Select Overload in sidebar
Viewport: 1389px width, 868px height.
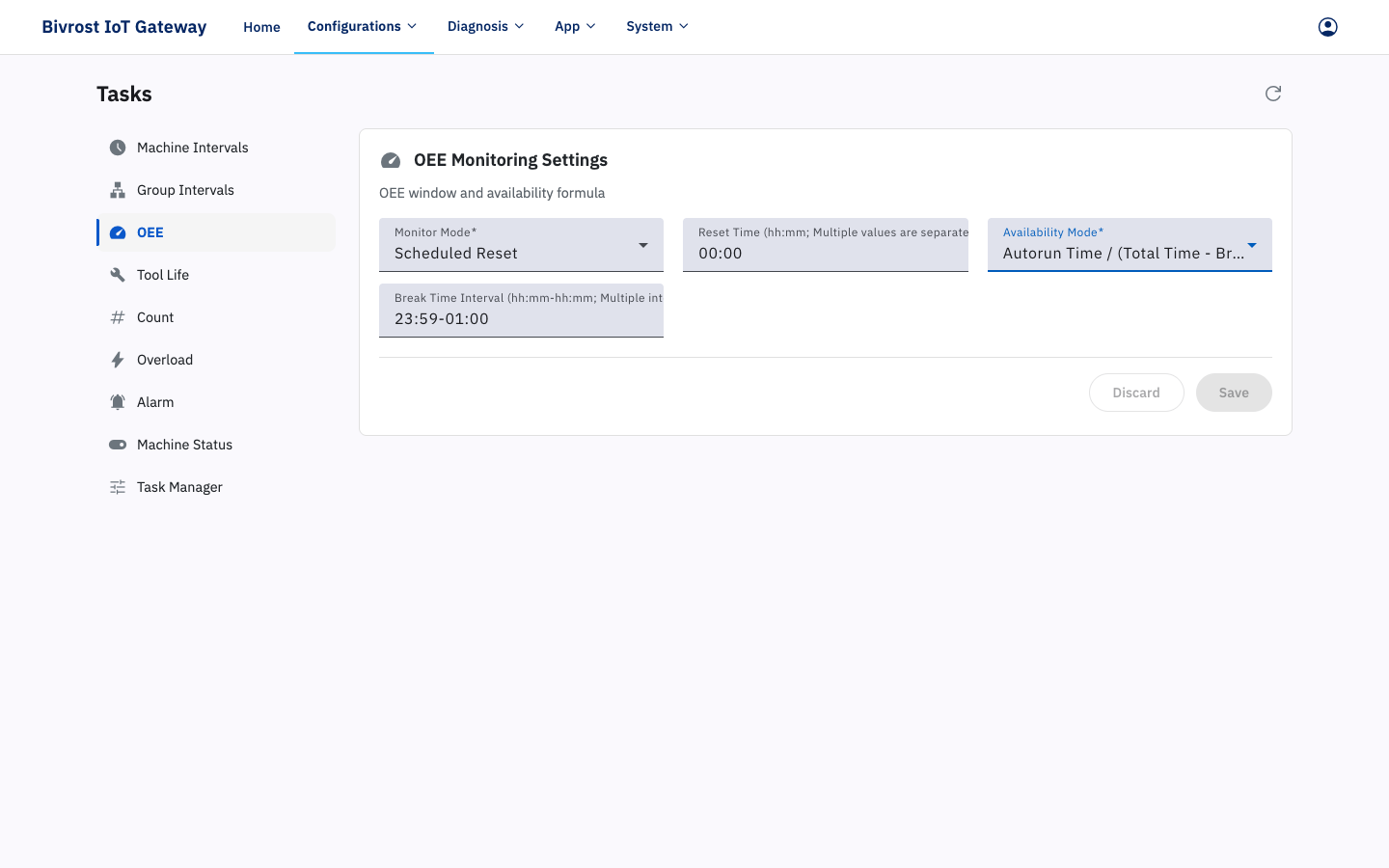pos(216,360)
